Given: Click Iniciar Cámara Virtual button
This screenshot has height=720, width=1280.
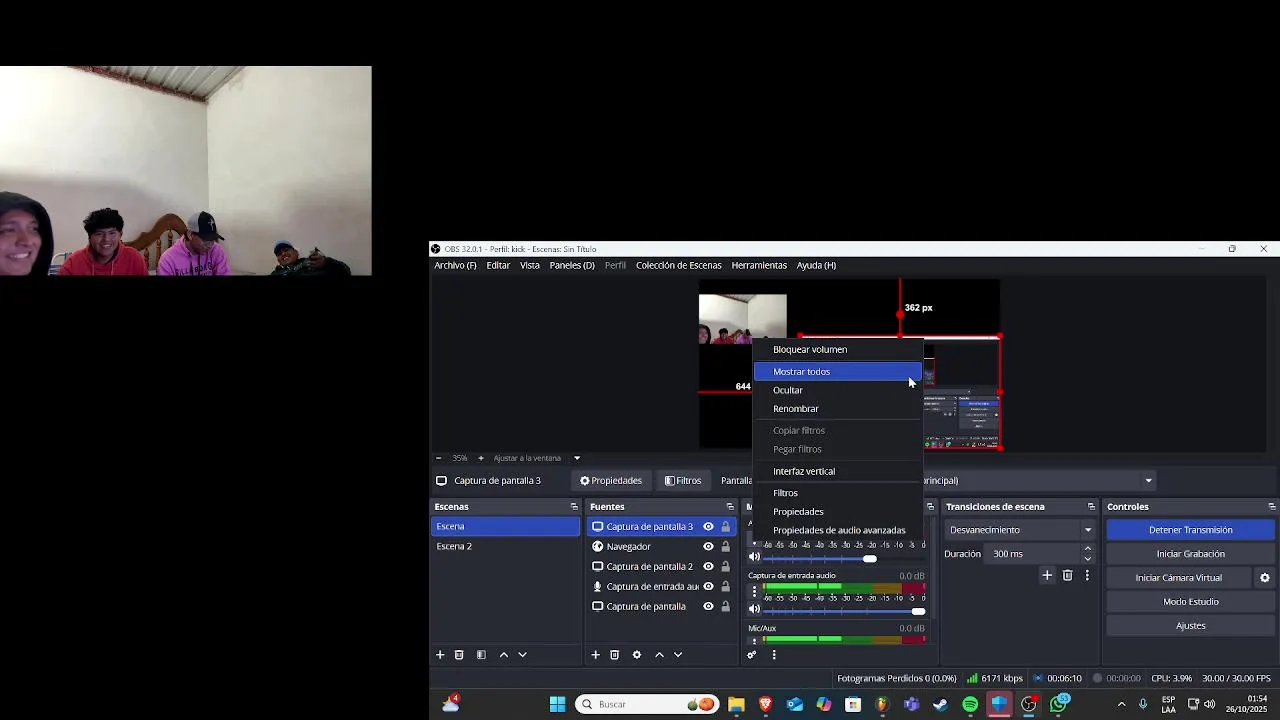Looking at the screenshot, I should [x=1178, y=578].
